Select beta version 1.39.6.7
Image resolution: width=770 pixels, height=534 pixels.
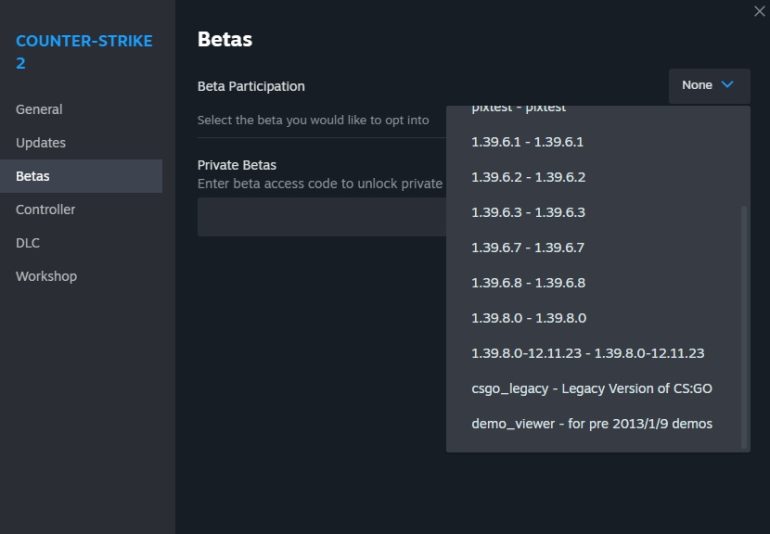528,247
